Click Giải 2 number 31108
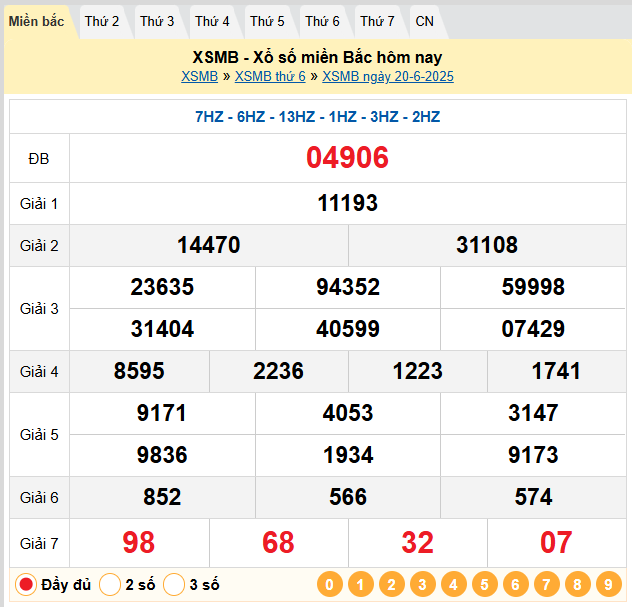The image size is (632, 607). (x=487, y=245)
